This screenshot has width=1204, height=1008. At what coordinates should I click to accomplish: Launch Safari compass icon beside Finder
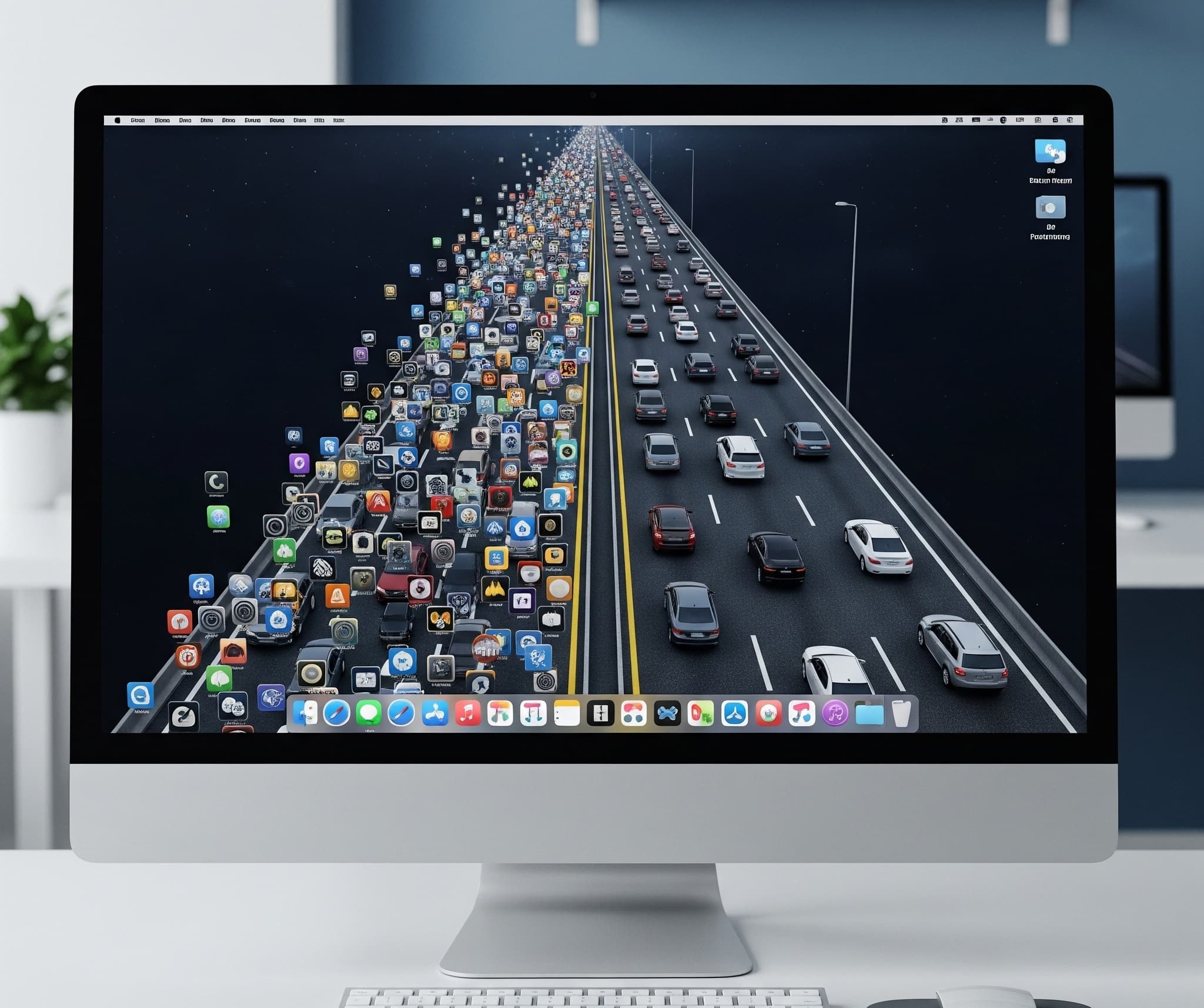pos(336,713)
